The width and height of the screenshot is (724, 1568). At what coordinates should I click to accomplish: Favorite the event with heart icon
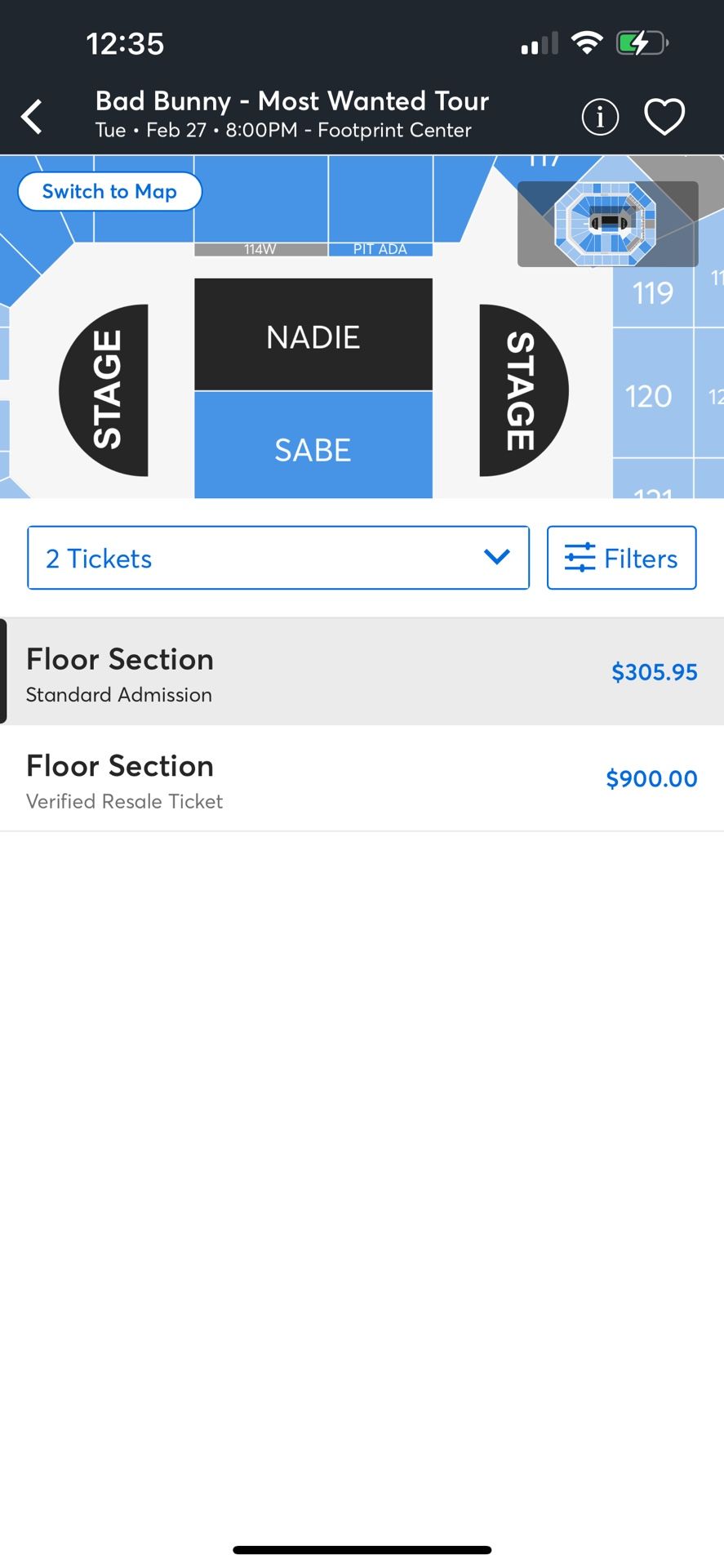pos(664,117)
